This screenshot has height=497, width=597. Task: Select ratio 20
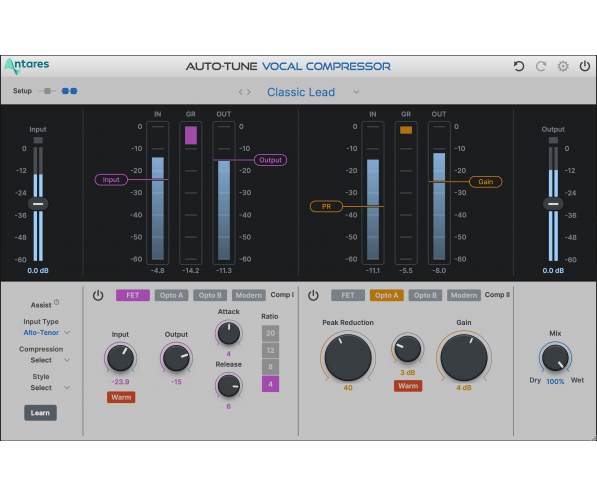click(270, 333)
